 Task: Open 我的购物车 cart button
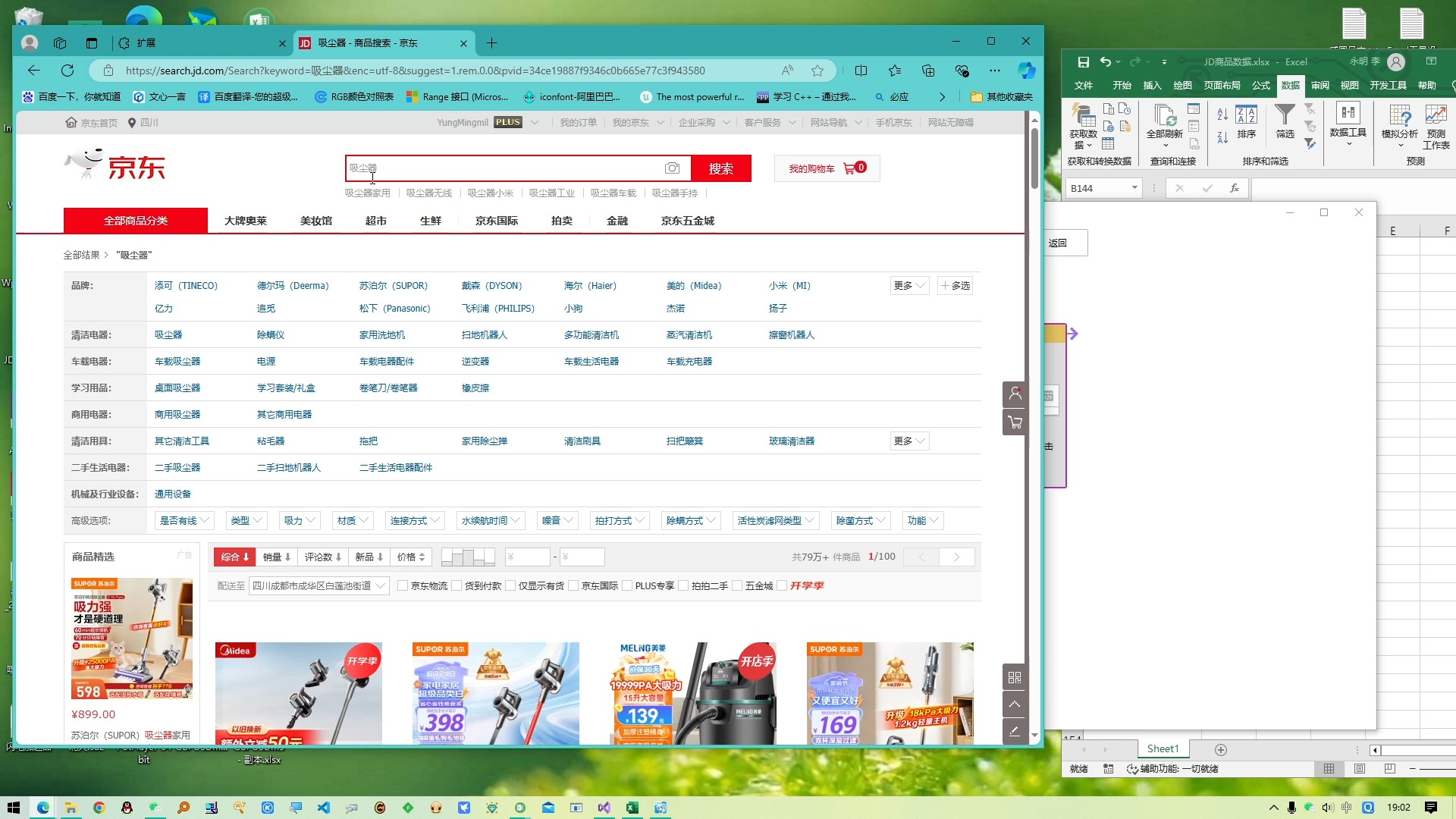click(827, 168)
